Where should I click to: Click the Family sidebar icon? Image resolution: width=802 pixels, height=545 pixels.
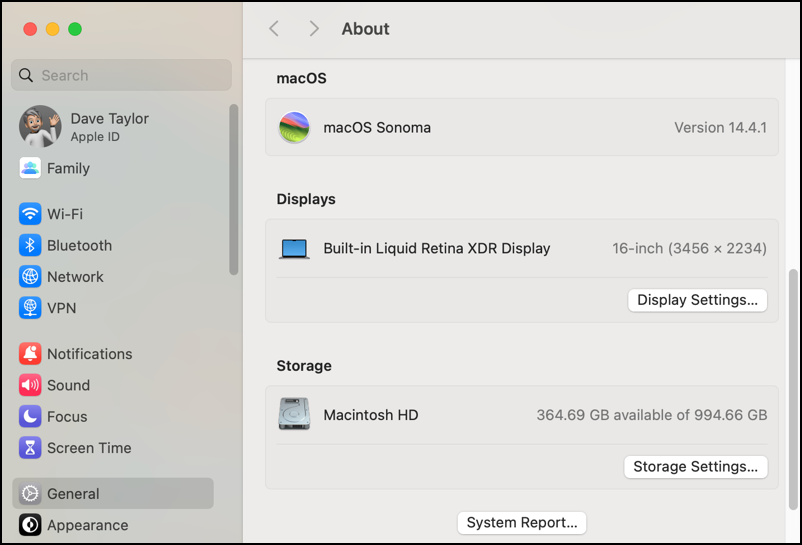[x=30, y=168]
